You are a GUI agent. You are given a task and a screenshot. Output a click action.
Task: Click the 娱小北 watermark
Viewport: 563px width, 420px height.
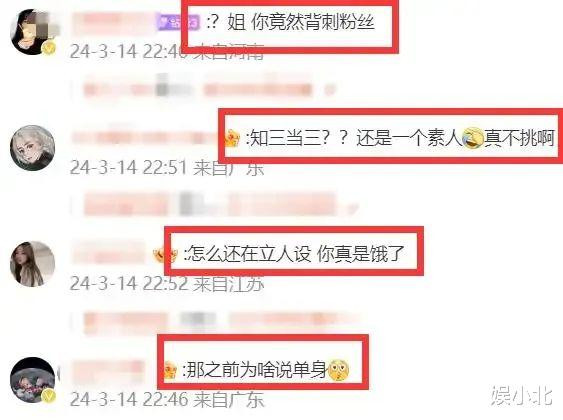521,396
